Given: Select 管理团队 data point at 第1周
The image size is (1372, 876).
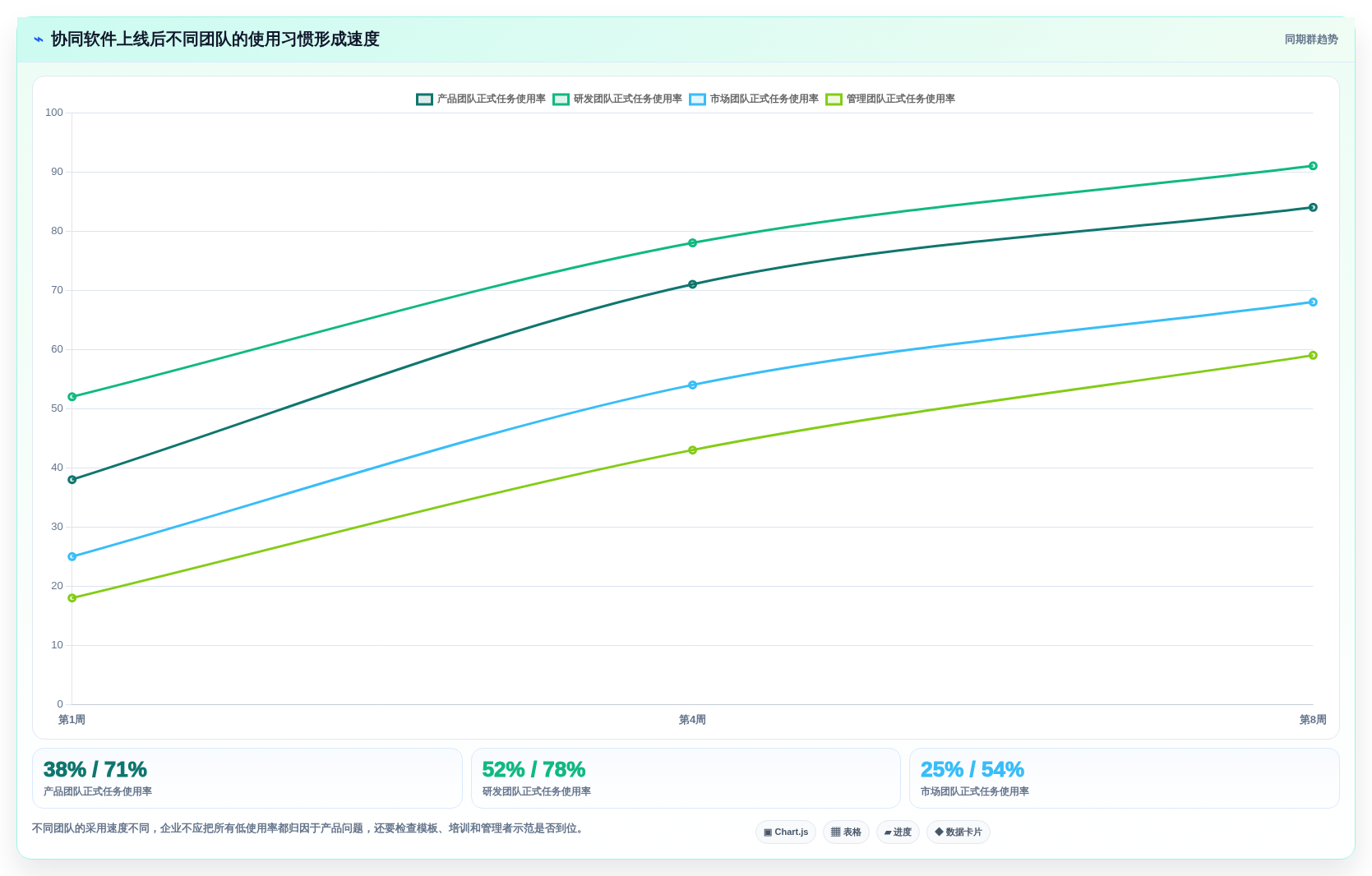Looking at the screenshot, I should 72,598.
